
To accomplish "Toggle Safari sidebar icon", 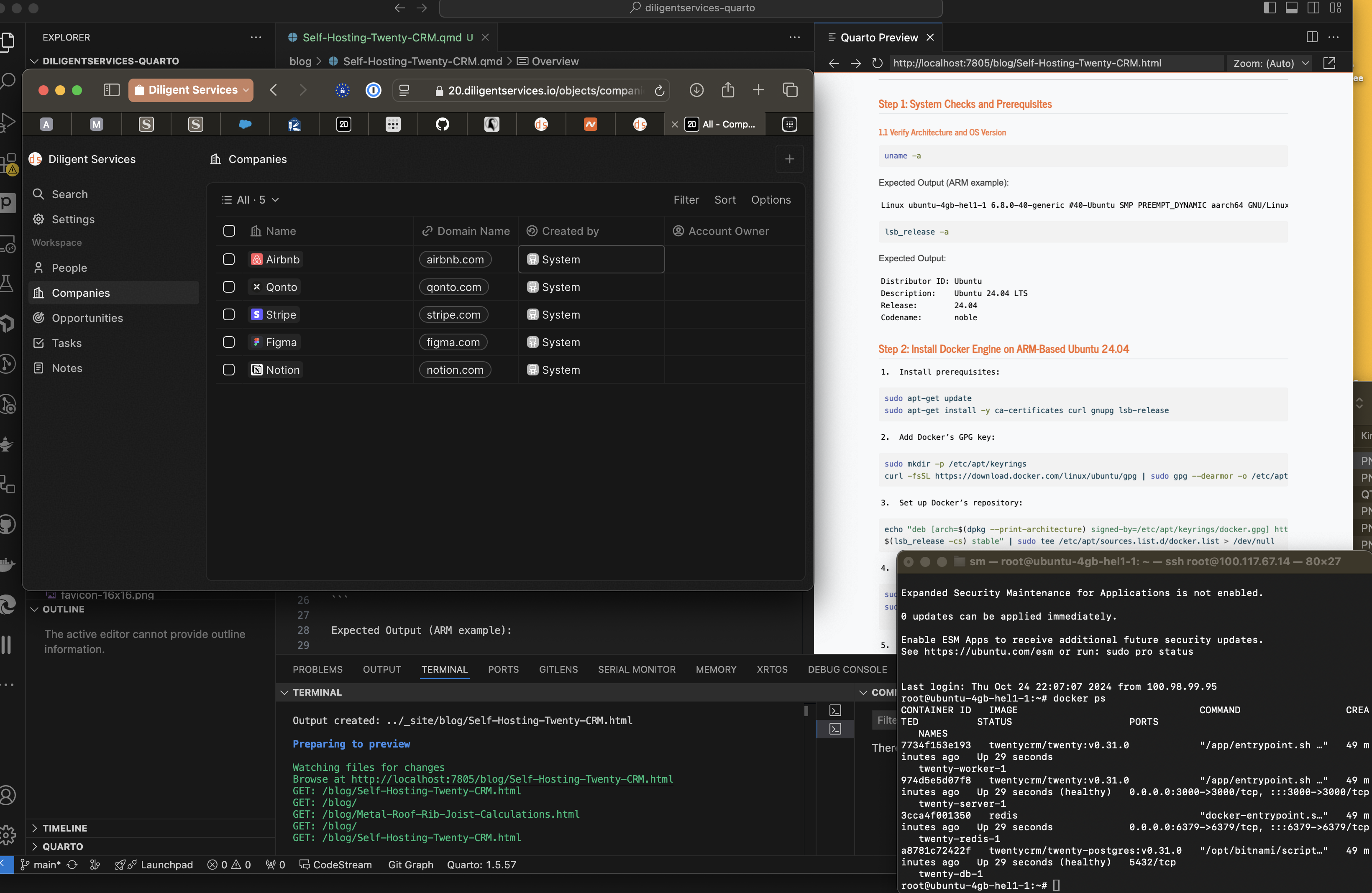I will click(x=111, y=90).
